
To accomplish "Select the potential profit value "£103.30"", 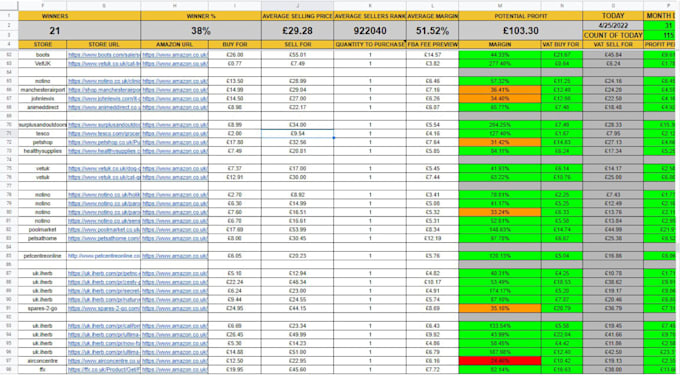I will click(520, 31).
